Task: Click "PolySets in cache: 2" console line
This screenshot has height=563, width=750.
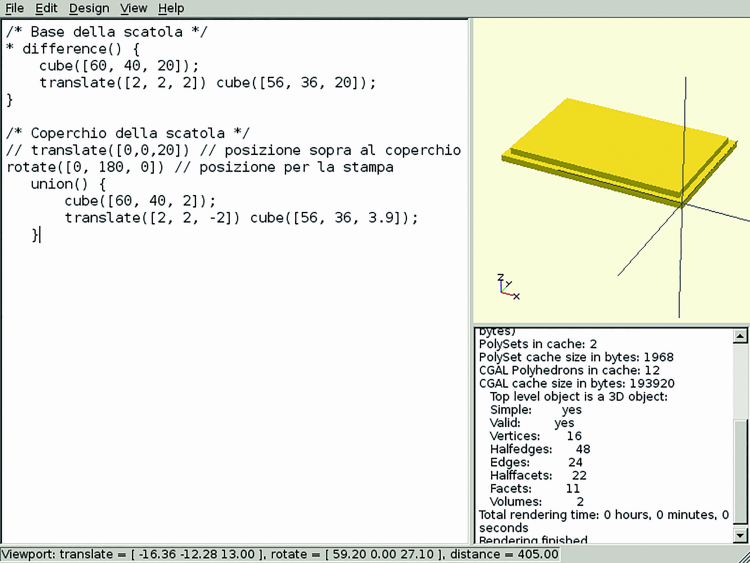Action: (x=540, y=343)
